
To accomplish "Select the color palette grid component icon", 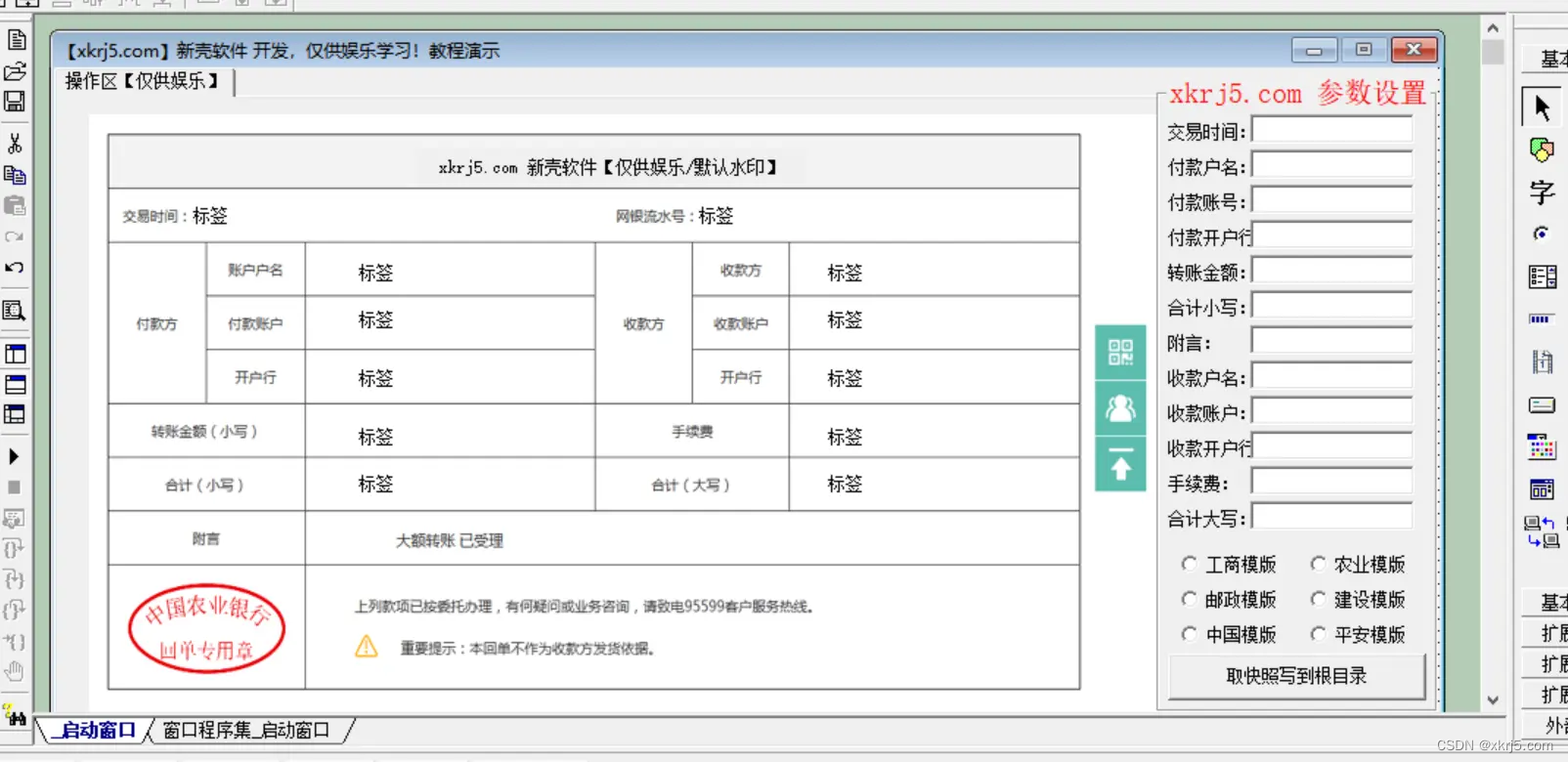I will (x=1543, y=447).
